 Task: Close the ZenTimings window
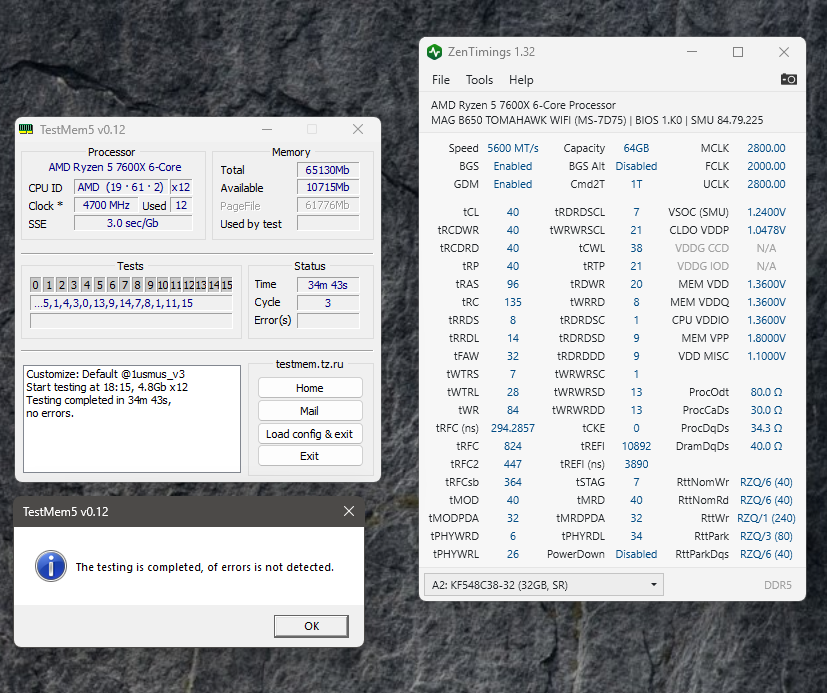(x=784, y=52)
